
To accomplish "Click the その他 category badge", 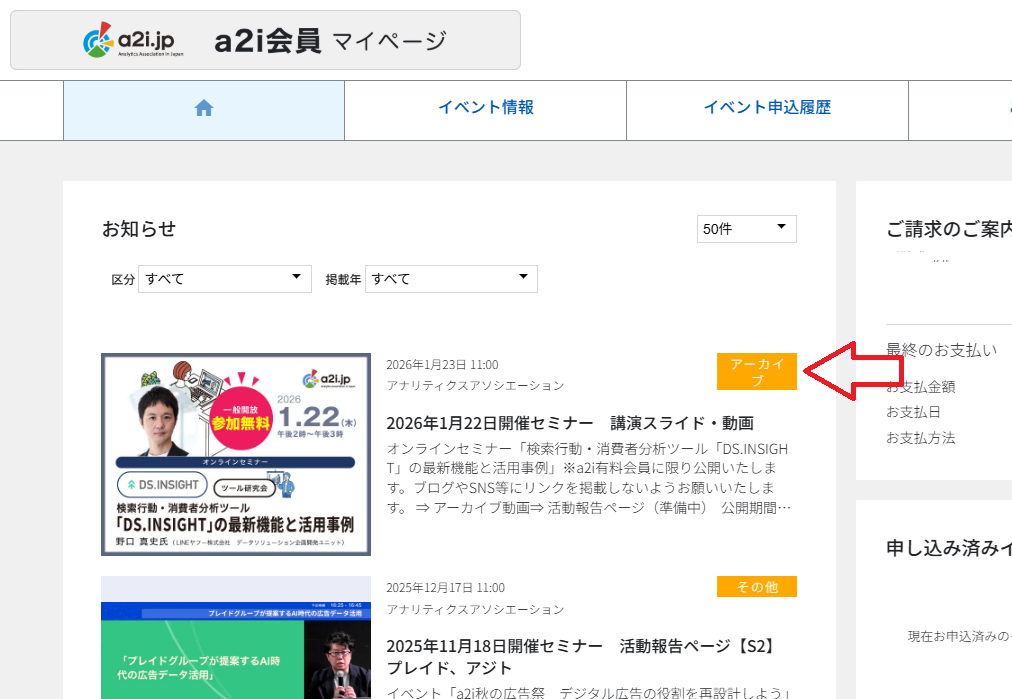I will (x=756, y=586).
